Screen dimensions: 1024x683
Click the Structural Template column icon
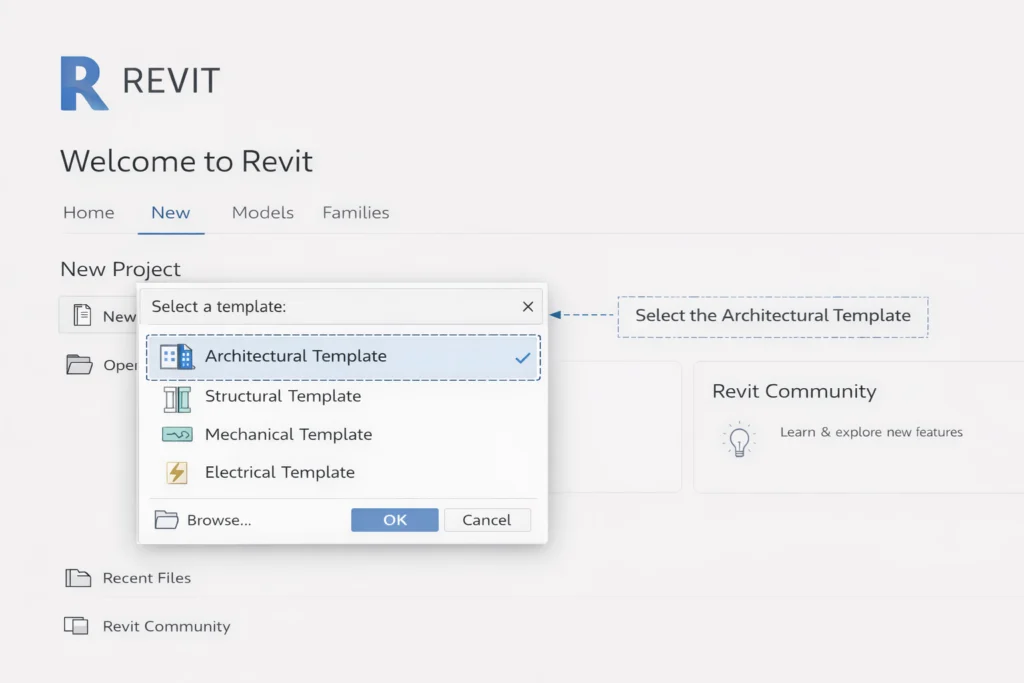(x=177, y=398)
